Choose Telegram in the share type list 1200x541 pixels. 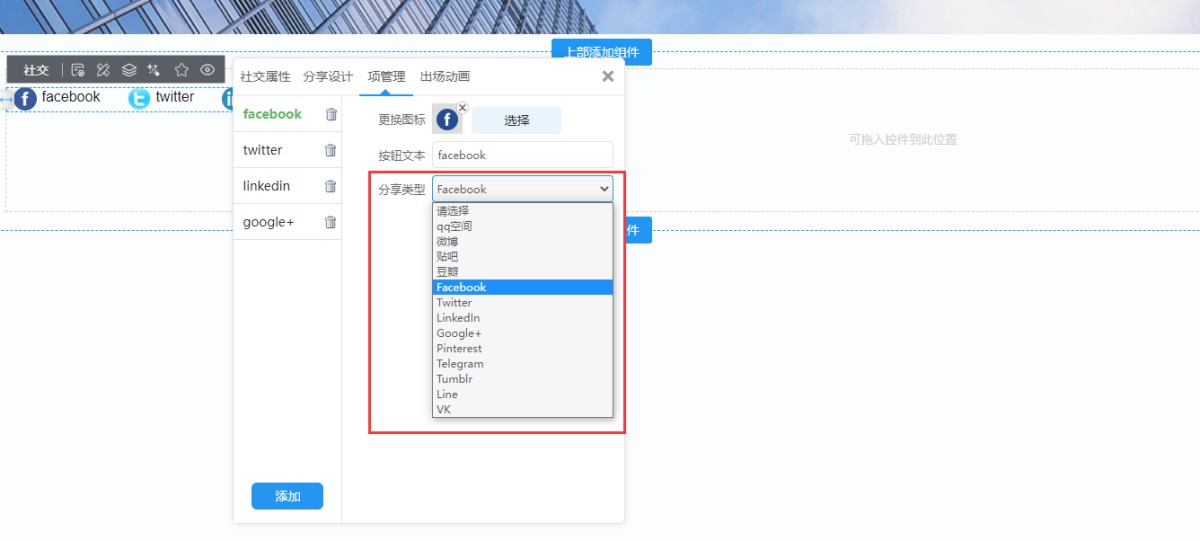click(x=523, y=364)
